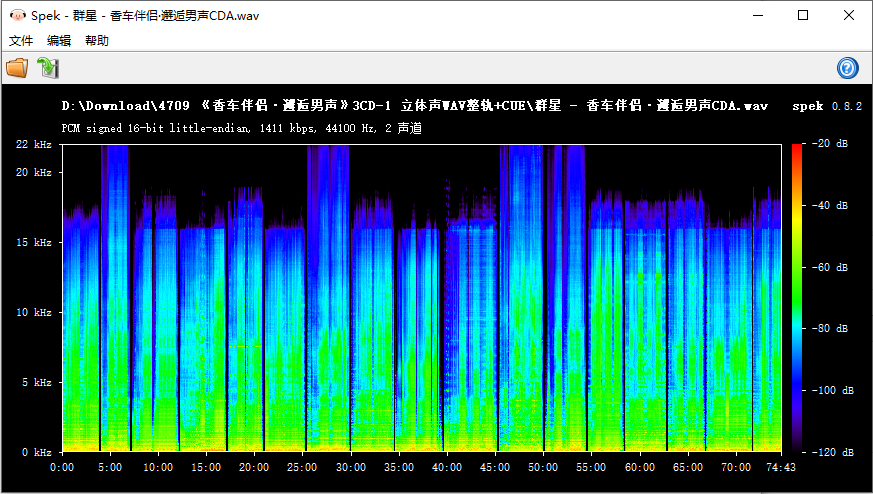
Task: Click the 15:00 time axis label
Action: (206, 467)
